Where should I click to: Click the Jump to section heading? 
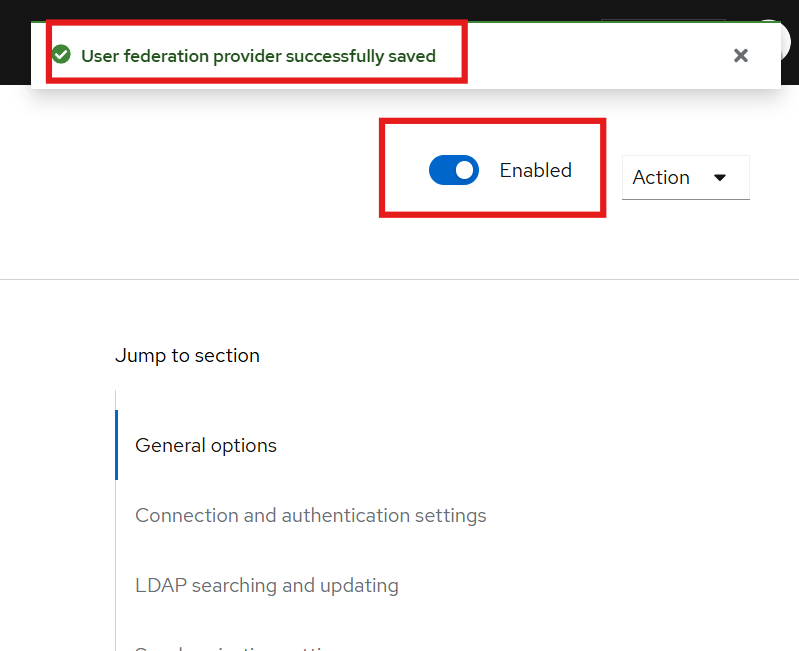[x=187, y=355]
